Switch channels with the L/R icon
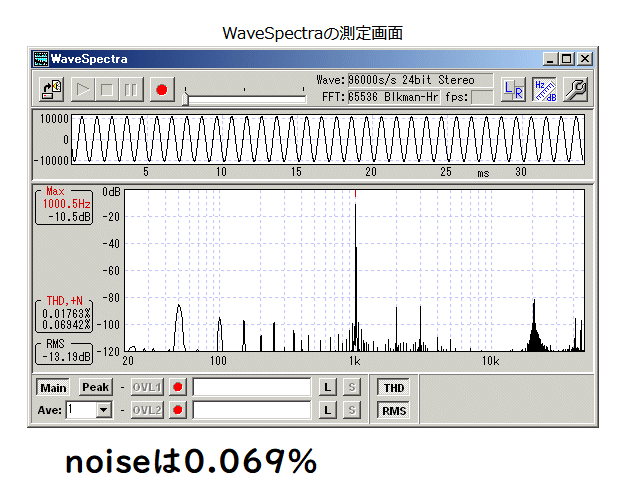This screenshot has height=477, width=618. click(513, 90)
